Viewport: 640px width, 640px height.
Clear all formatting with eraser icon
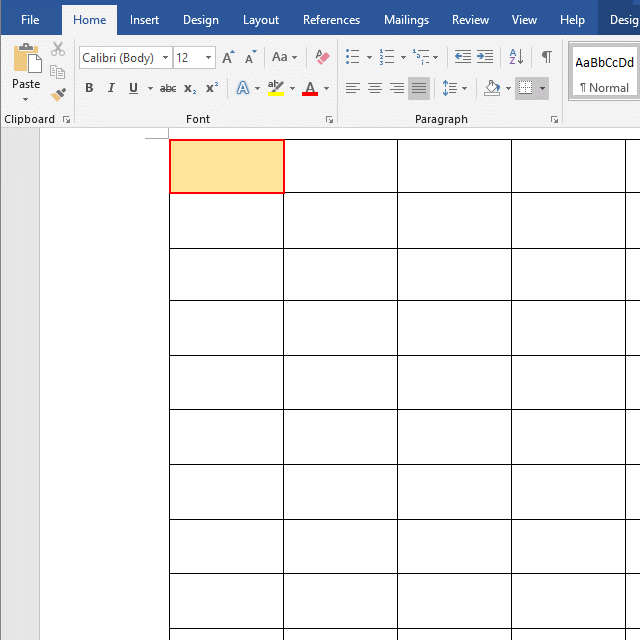click(x=322, y=57)
